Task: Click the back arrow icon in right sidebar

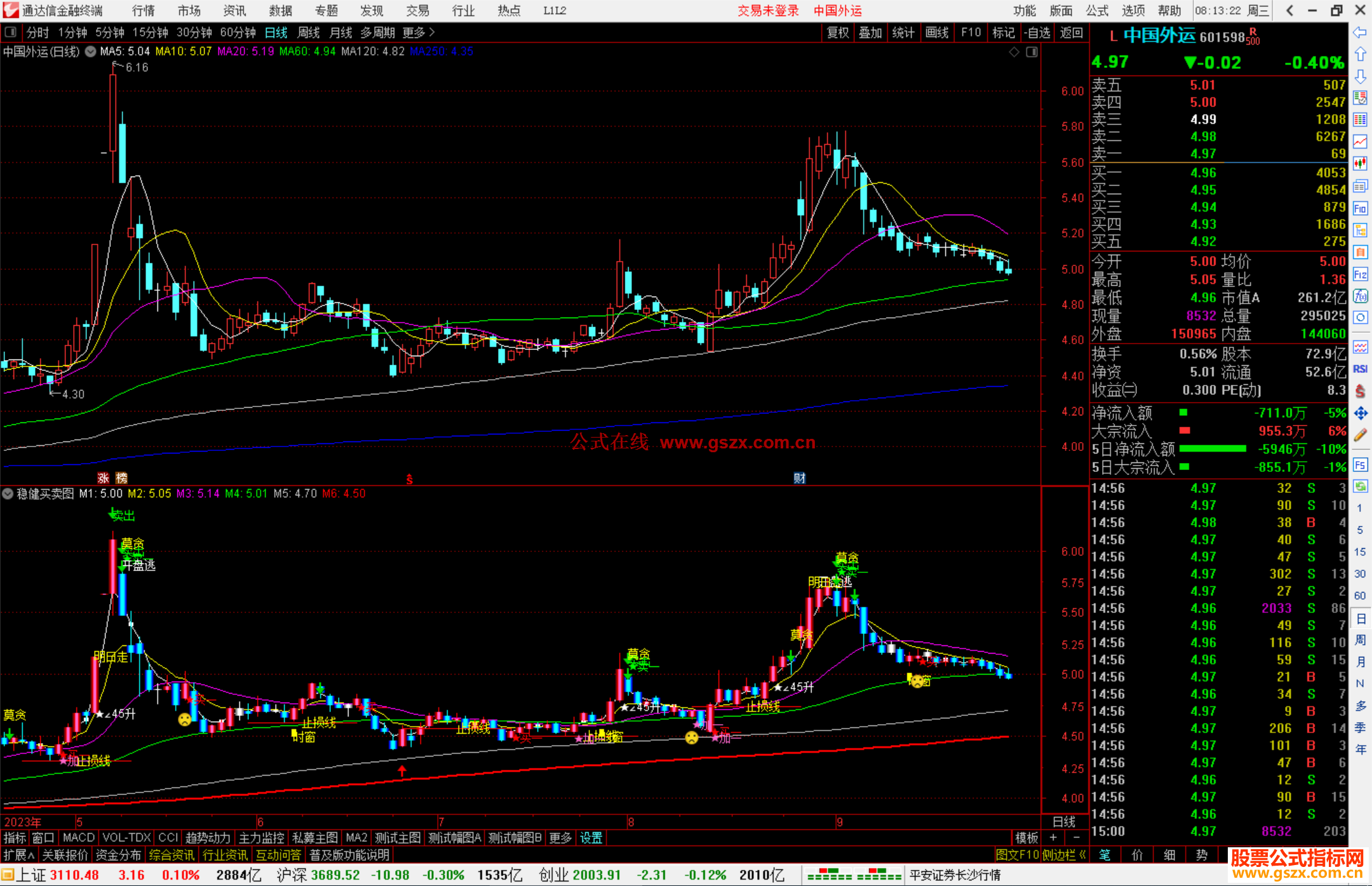Action: click(x=1360, y=32)
